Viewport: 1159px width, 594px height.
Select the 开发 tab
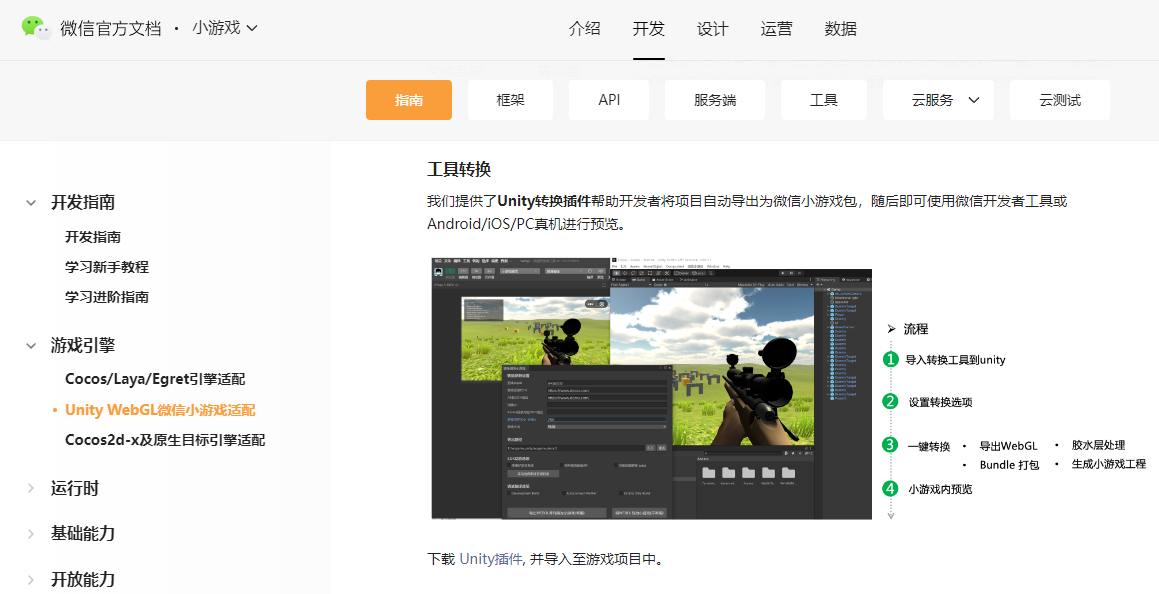(x=648, y=29)
